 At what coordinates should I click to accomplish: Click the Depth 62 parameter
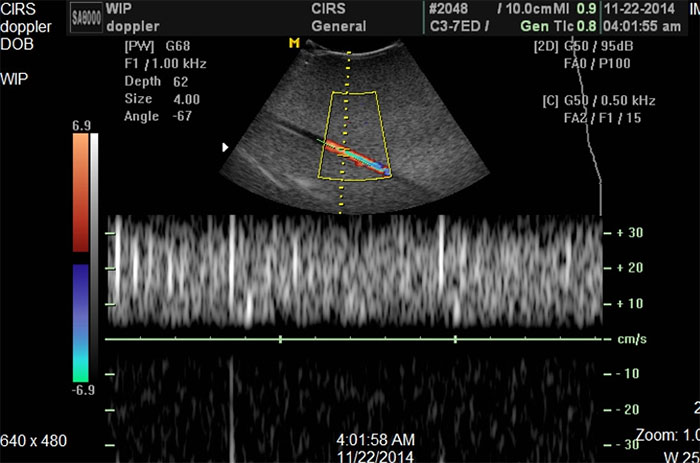[156, 81]
